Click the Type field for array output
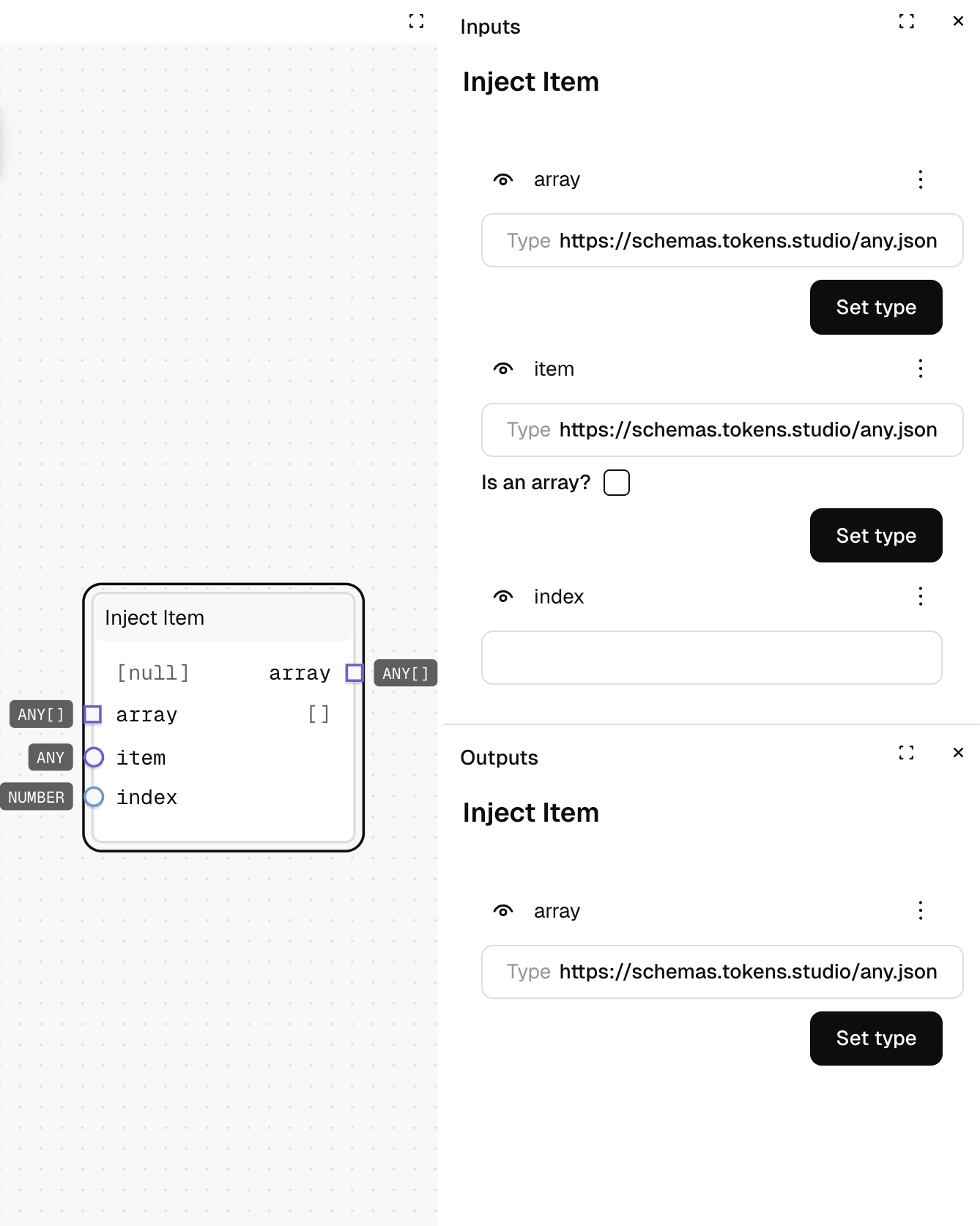Viewport: 980px width, 1226px height. point(722,972)
